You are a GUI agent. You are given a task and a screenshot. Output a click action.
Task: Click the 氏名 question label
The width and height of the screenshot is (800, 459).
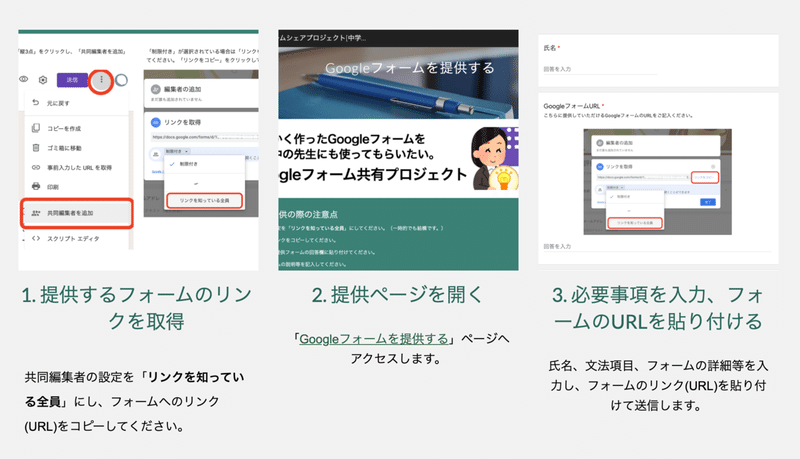pos(549,48)
